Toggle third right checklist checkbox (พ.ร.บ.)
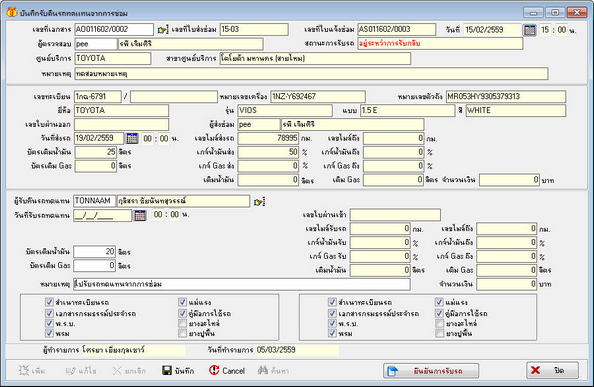The height and width of the screenshot is (387, 594). [332, 323]
